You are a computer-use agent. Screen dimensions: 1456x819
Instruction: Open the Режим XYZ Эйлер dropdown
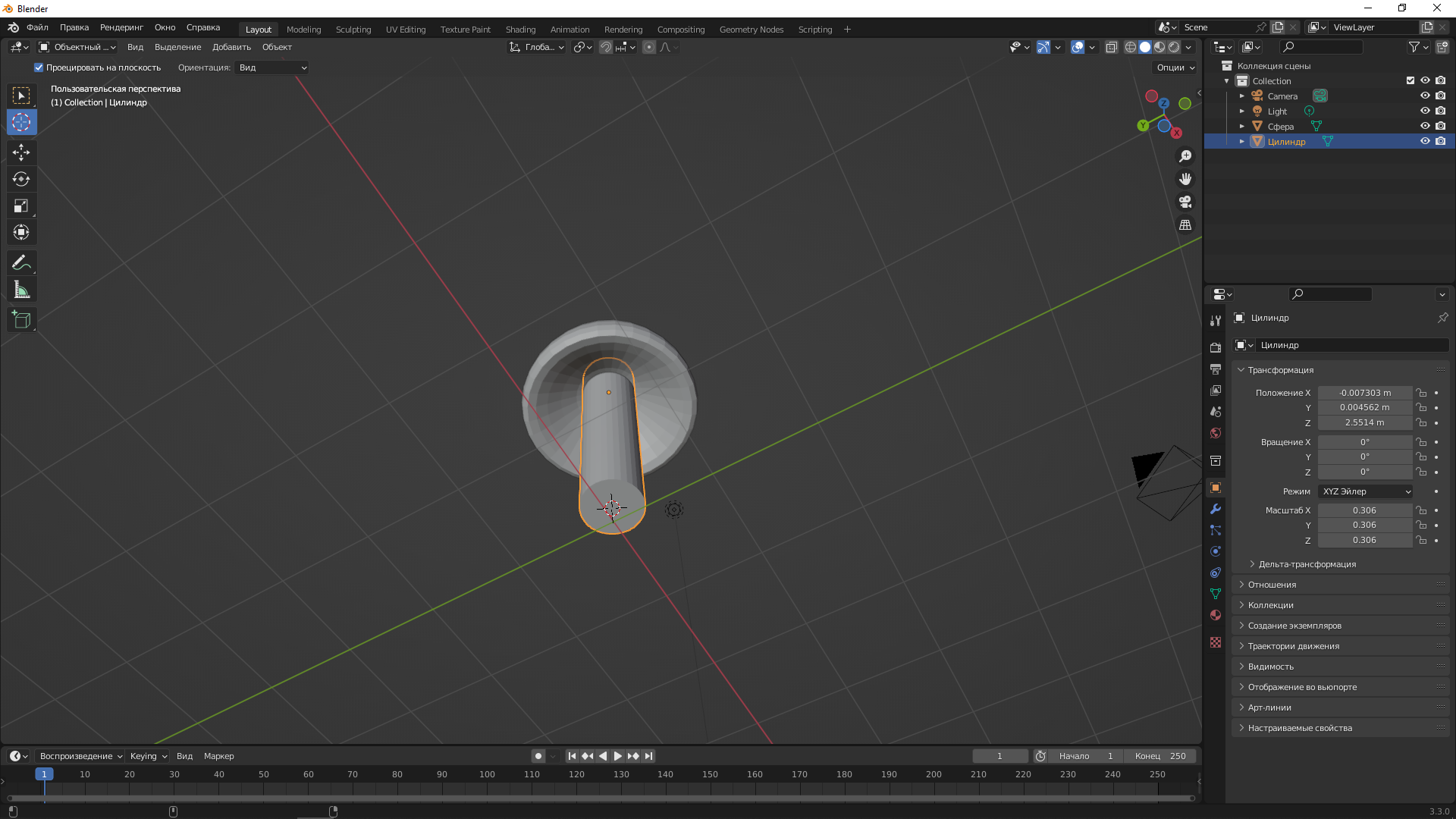[1366, 491]
